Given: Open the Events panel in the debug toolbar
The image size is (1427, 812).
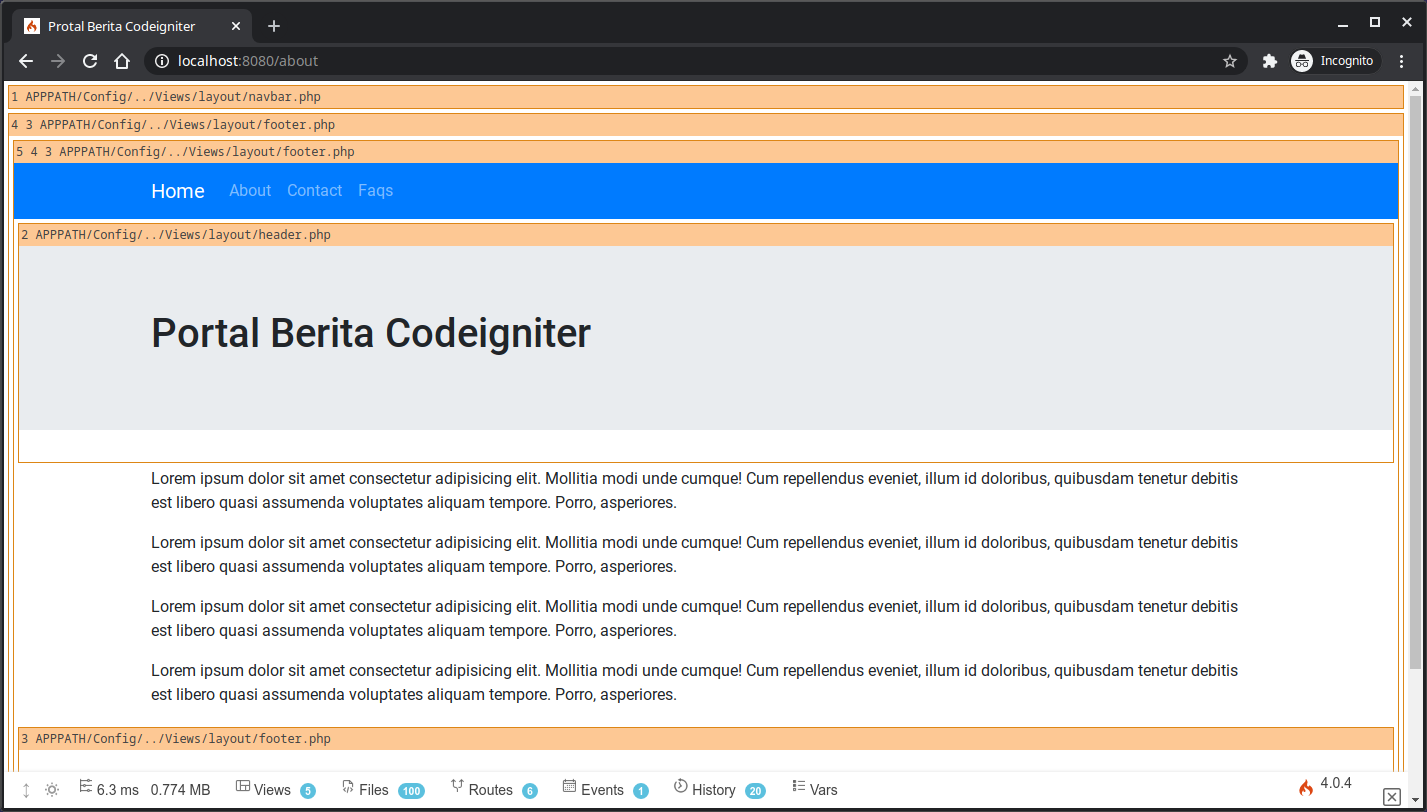Looking at the screenshot, I should 598,789.
